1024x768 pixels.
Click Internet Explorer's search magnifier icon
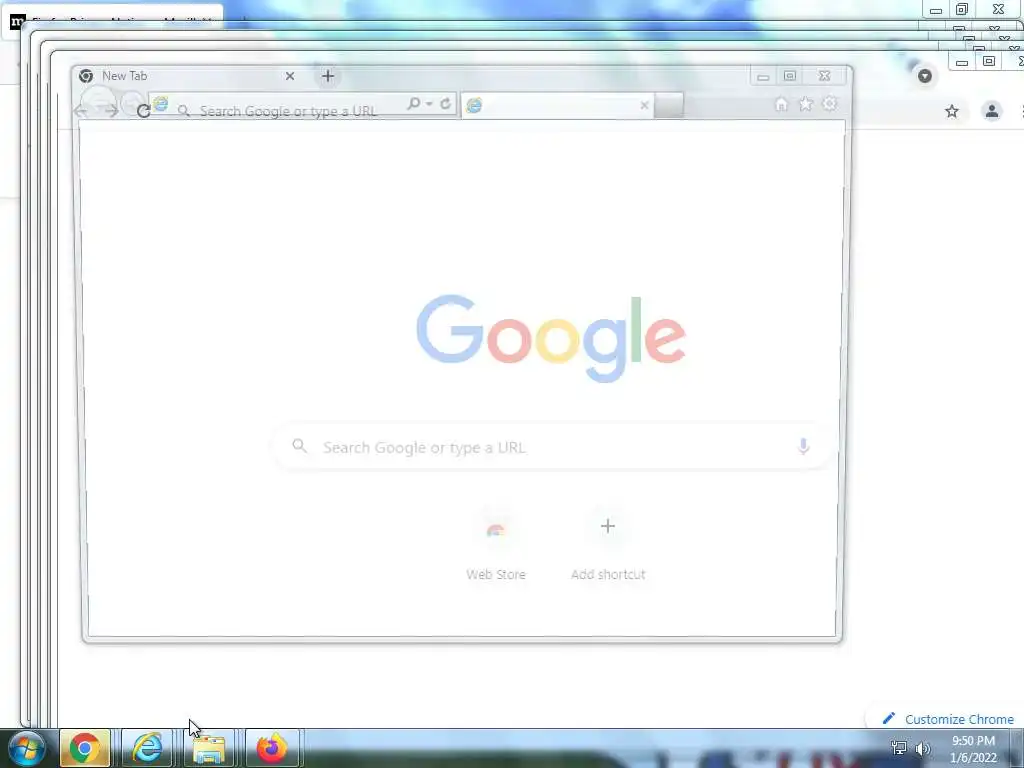point(413,103)
